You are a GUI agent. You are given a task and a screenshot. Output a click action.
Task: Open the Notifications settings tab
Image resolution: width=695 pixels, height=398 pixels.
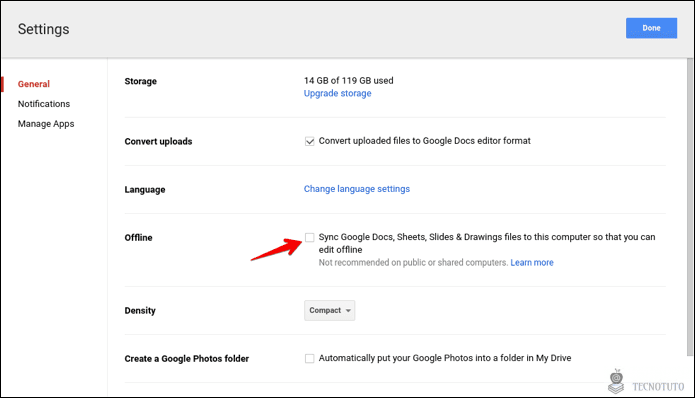click(44, 104)
